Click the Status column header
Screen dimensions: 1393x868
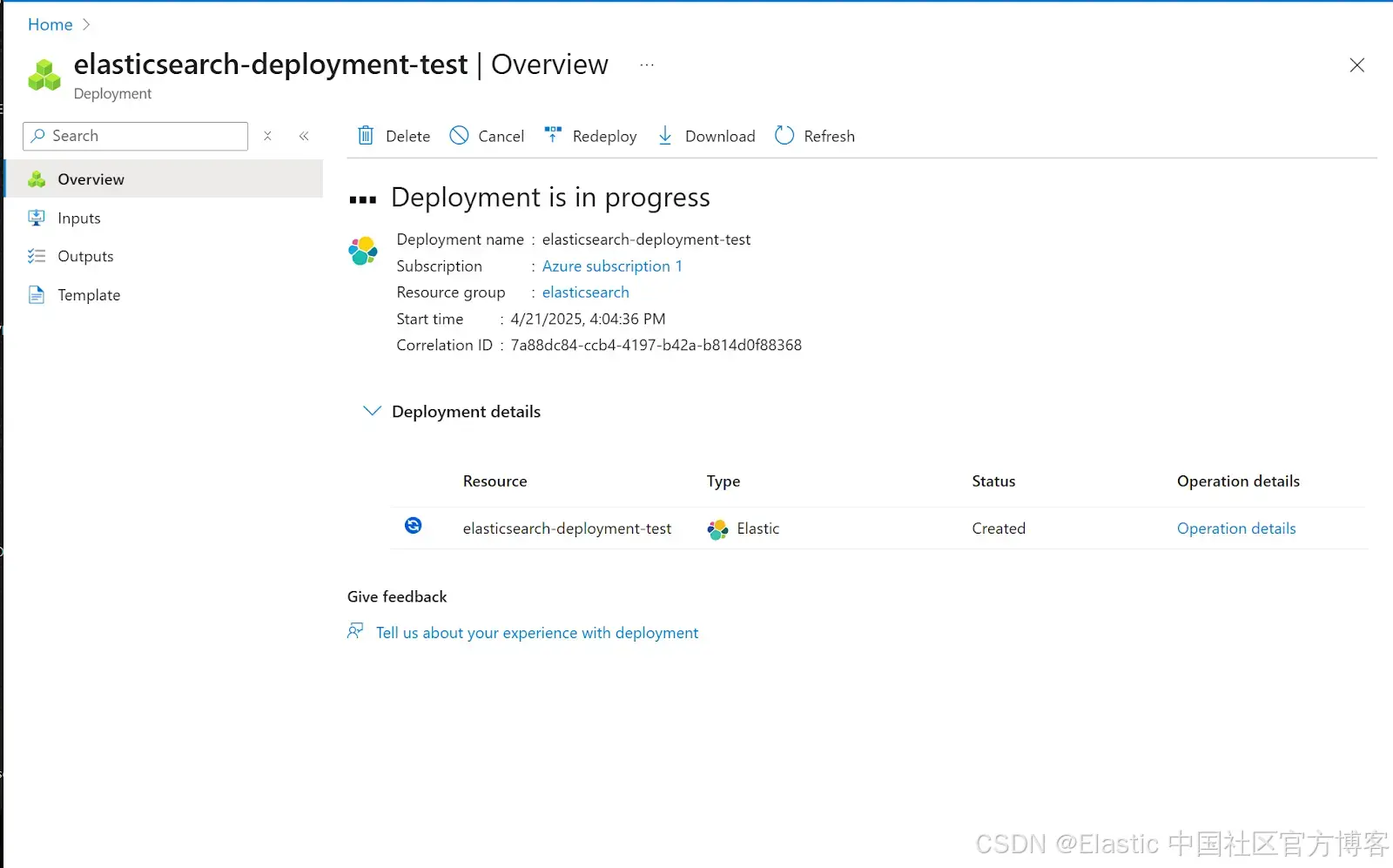pyautogui.click(x=993, y=481)
